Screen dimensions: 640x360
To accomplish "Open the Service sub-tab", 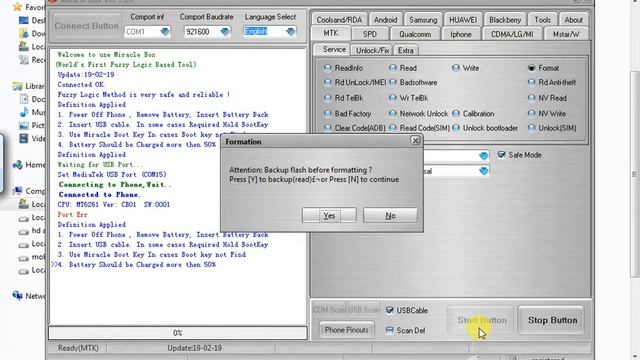I will pos(334,49).
